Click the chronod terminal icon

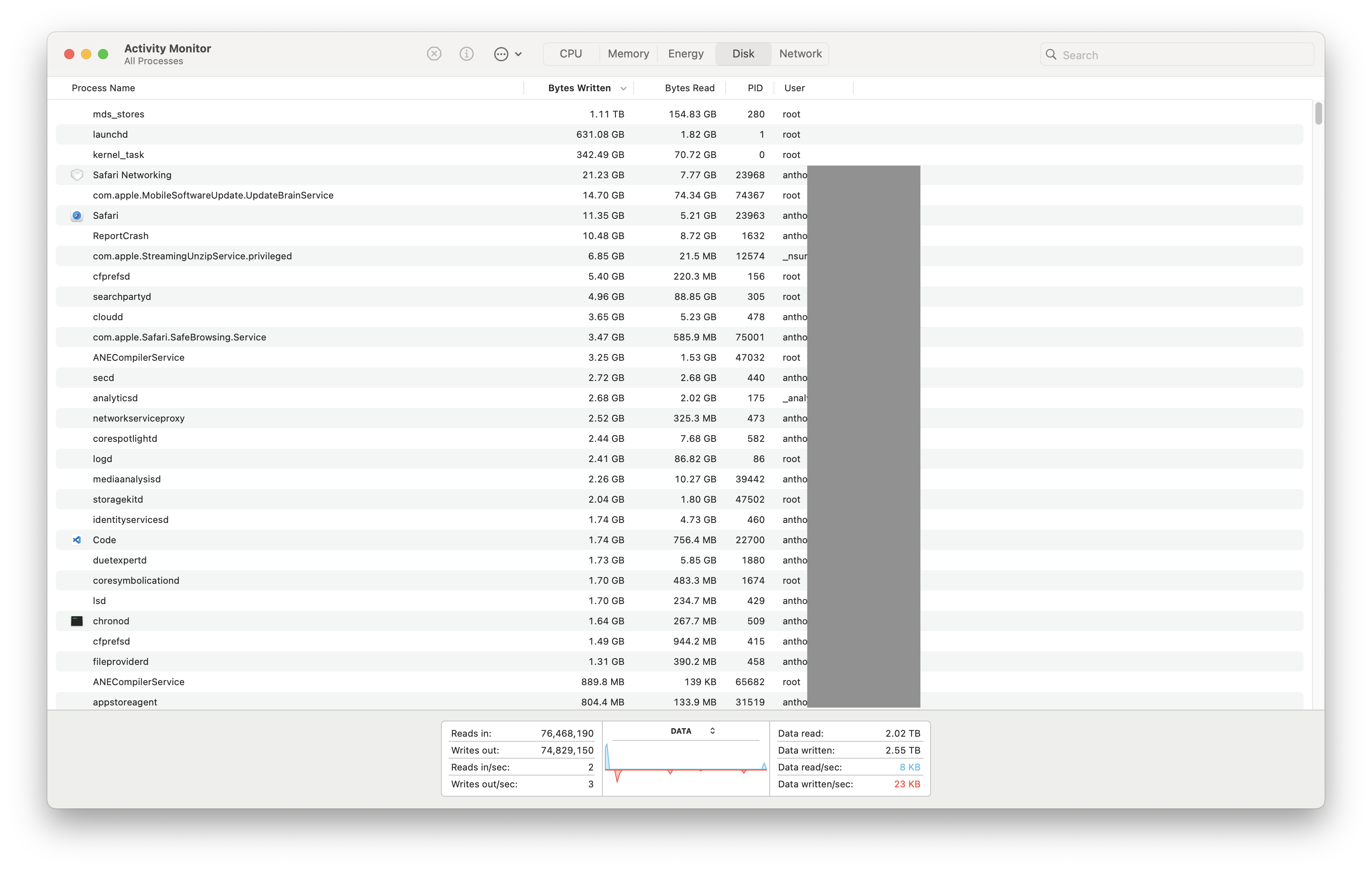77,621
